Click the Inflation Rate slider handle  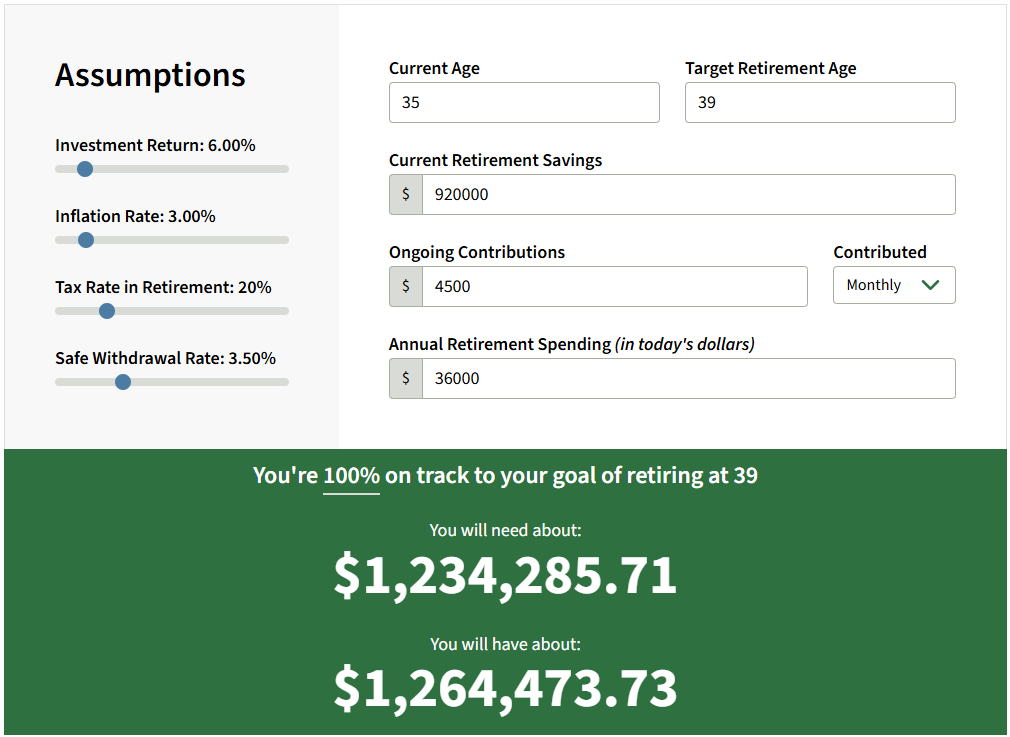click(86, 240)
